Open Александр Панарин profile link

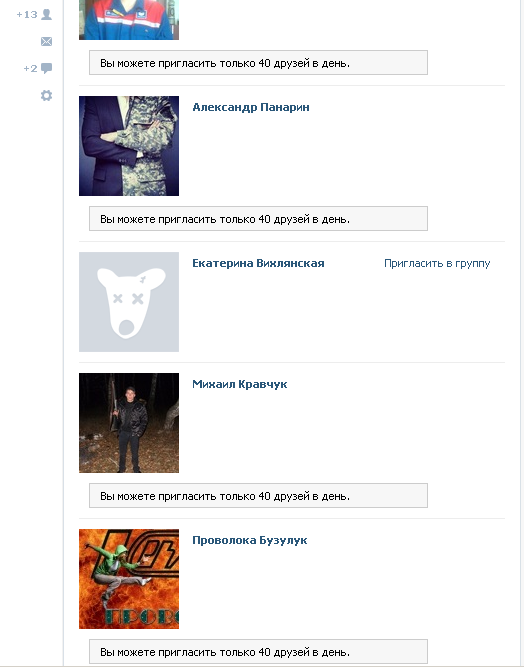251,107
